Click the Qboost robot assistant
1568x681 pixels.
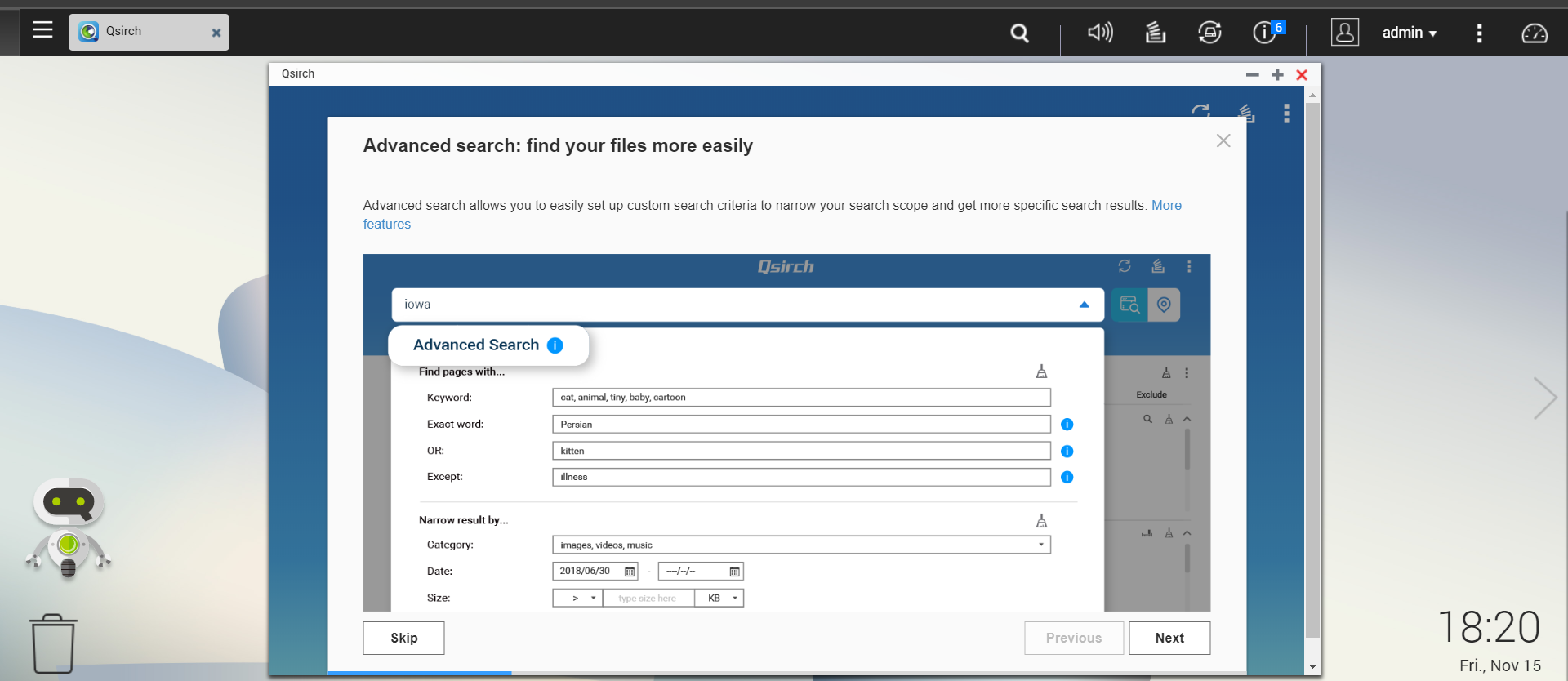[69, 527]
